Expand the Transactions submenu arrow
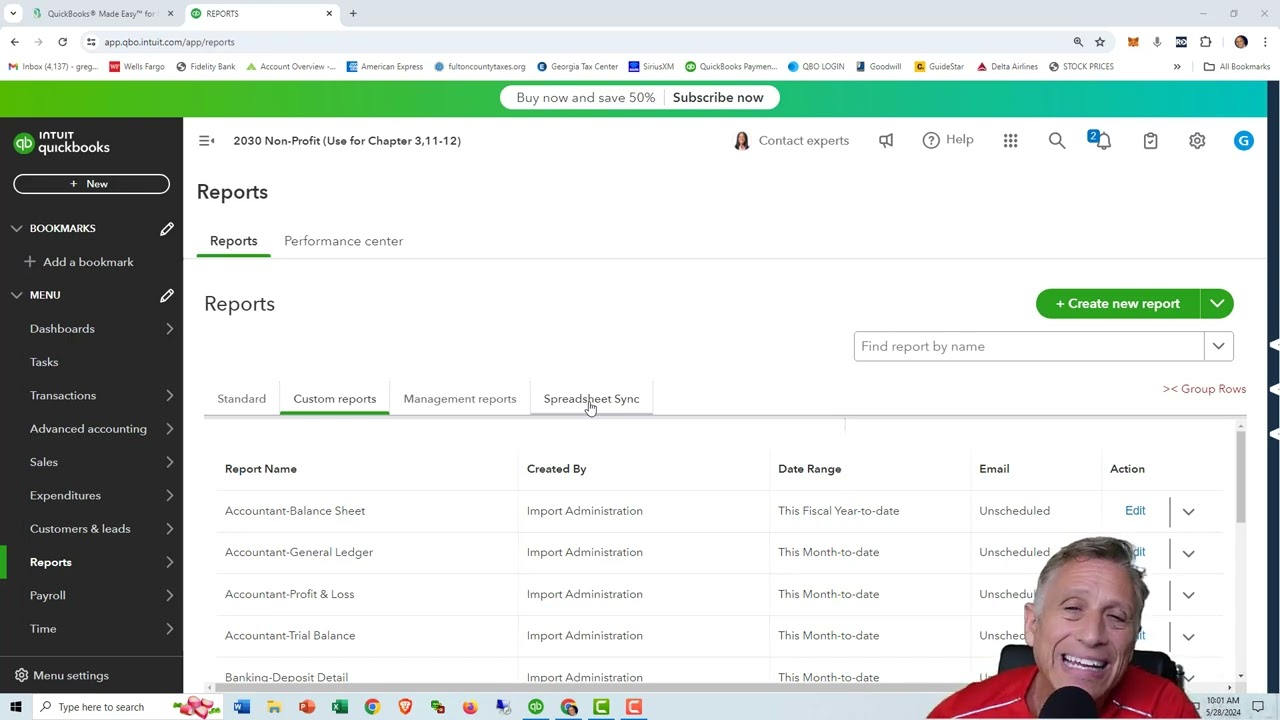The width and height of the screenshot is (1280, 720). (x=169, y=396)
